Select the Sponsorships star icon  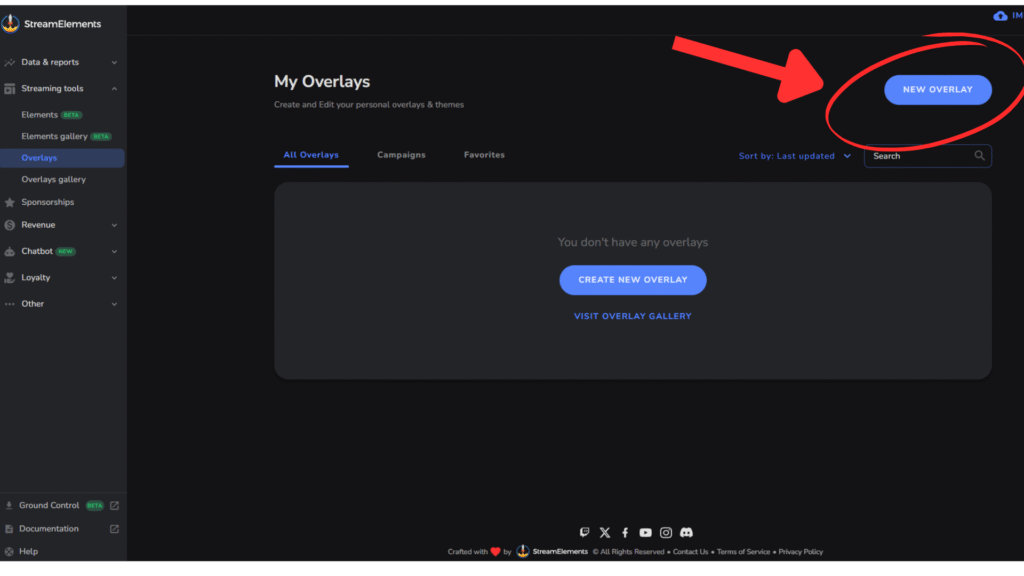(10, 201)
